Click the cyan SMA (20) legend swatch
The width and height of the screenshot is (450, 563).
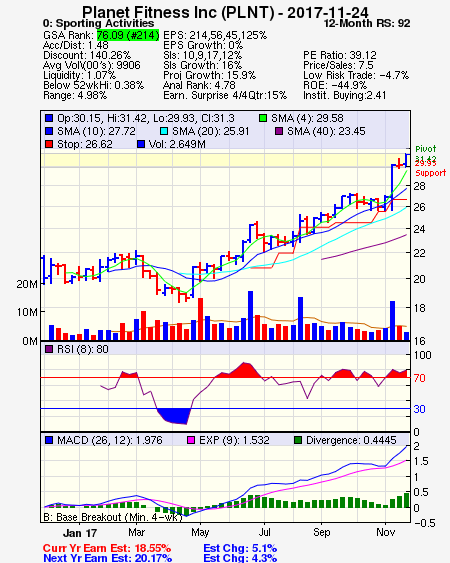click(x=164, y=131)
